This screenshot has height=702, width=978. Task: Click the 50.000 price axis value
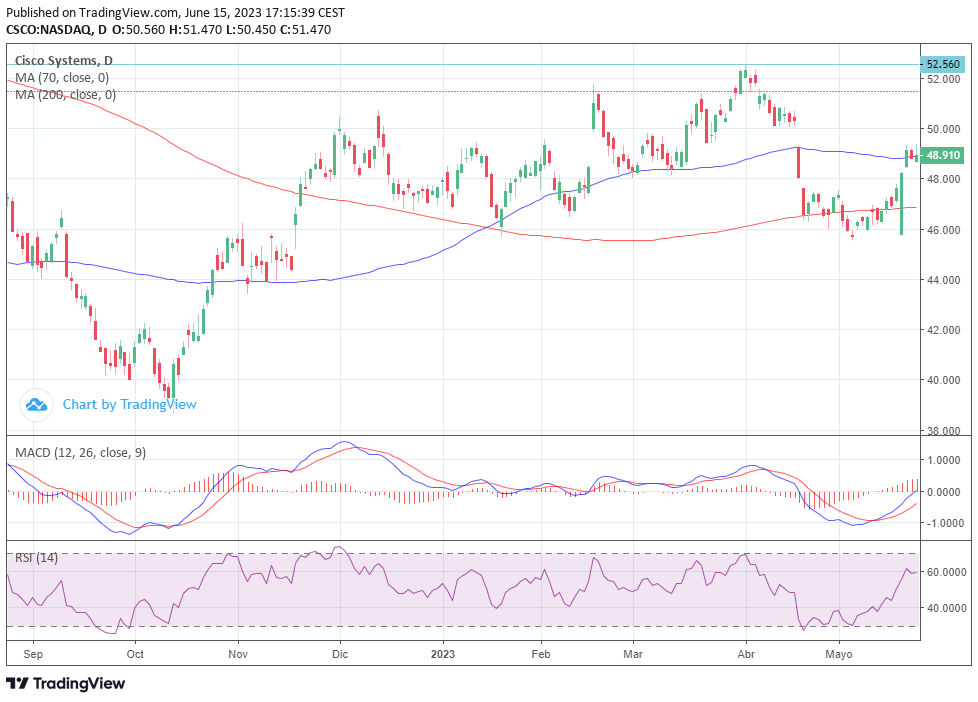[x=944, y=129]
